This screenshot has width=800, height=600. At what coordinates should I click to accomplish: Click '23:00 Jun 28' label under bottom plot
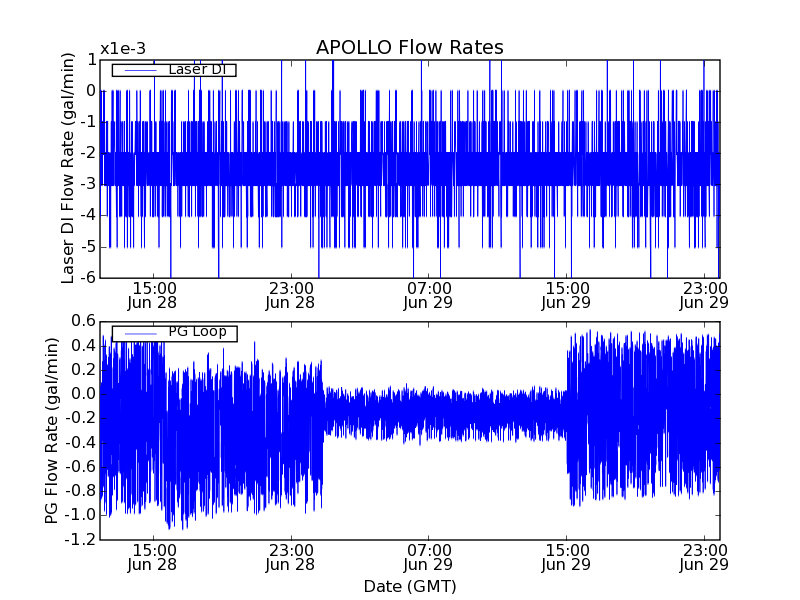[x=290, y=558]
